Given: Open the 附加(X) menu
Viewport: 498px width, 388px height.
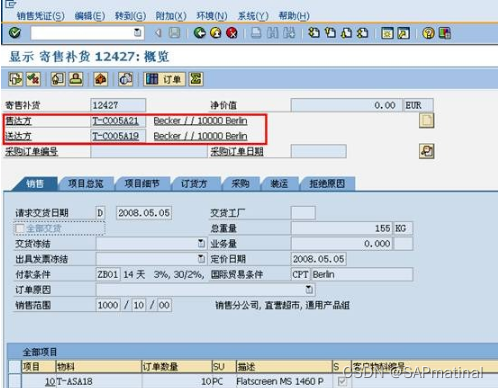Looking at the screenshot, I should [171, 16].
